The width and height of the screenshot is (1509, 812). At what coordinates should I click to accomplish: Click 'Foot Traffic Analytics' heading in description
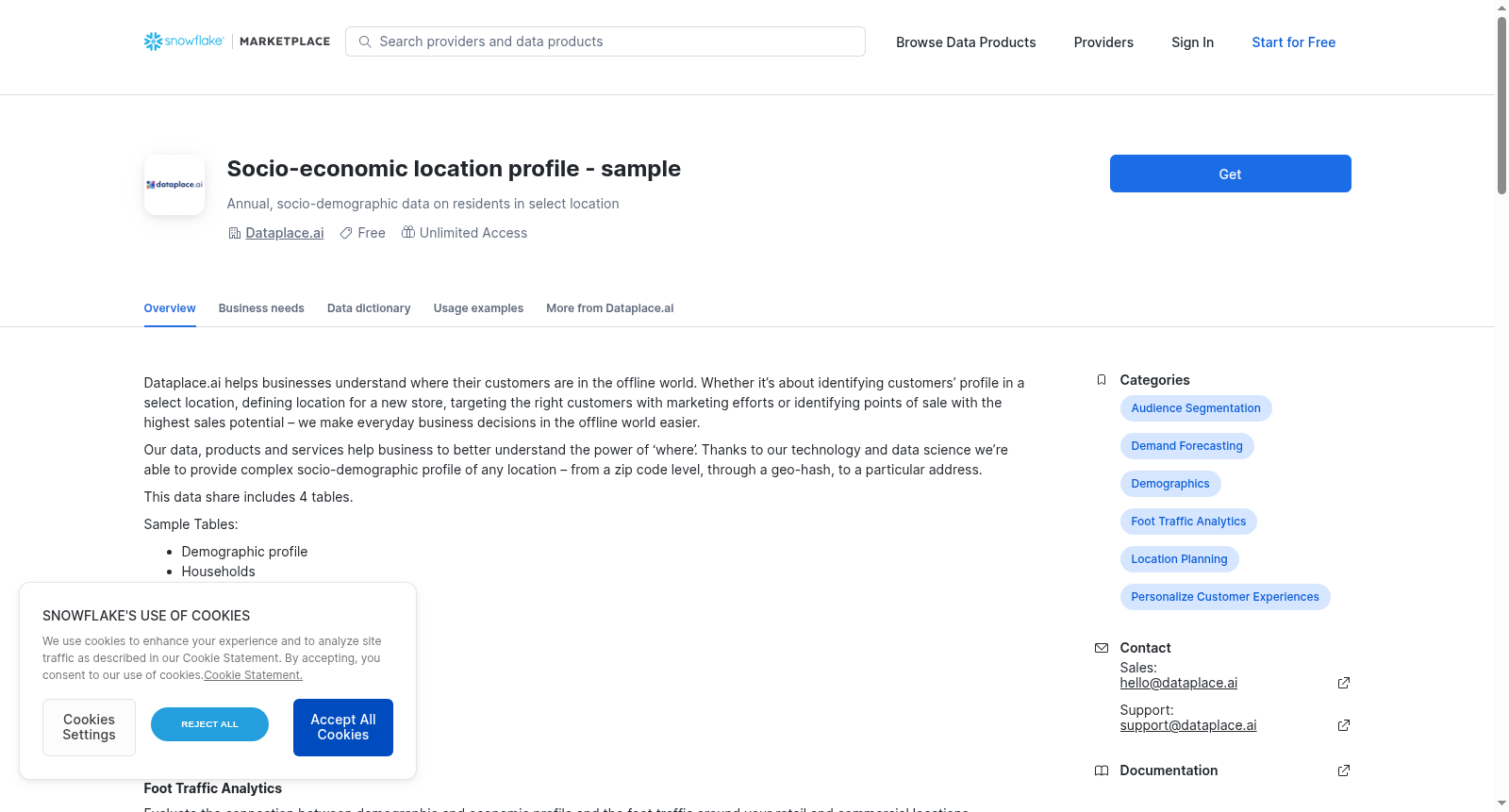[x=212, y=788]
